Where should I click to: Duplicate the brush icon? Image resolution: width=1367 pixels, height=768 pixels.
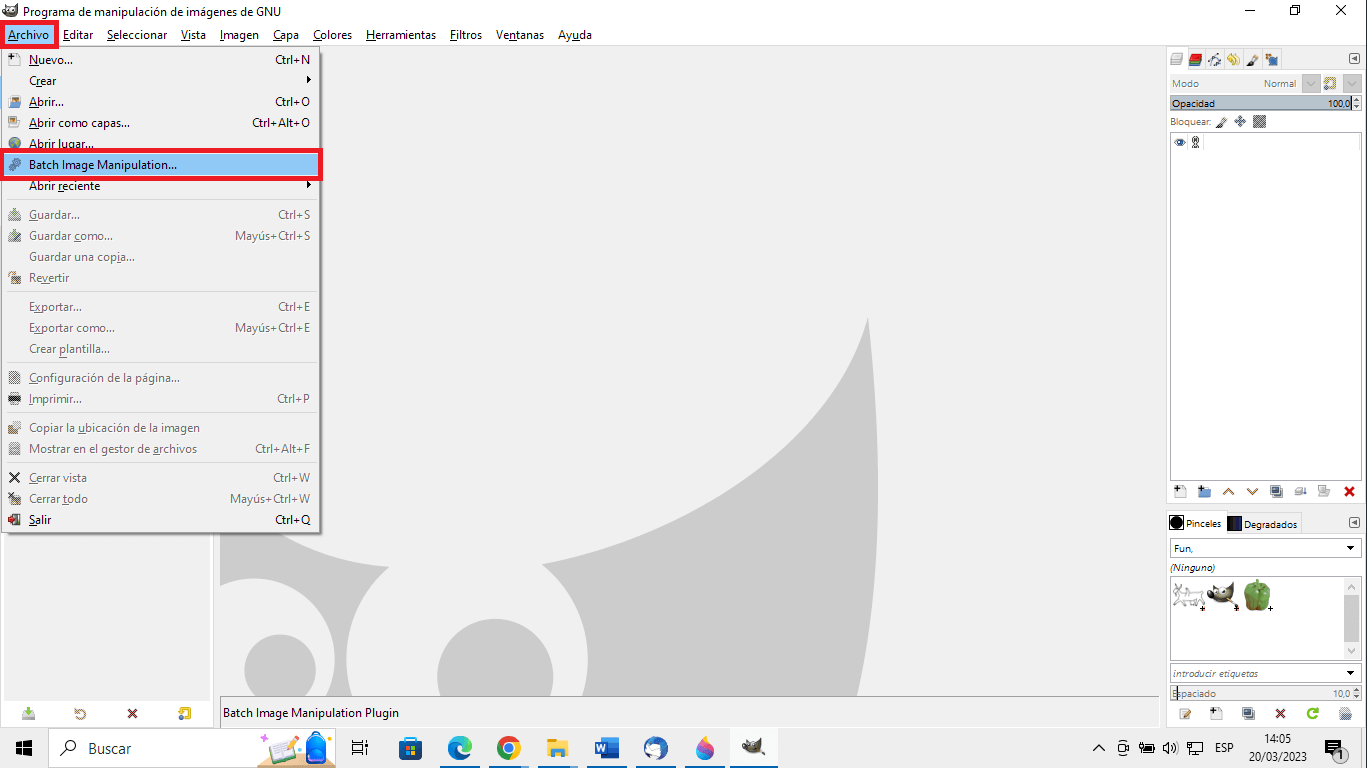pos(1248,713)
